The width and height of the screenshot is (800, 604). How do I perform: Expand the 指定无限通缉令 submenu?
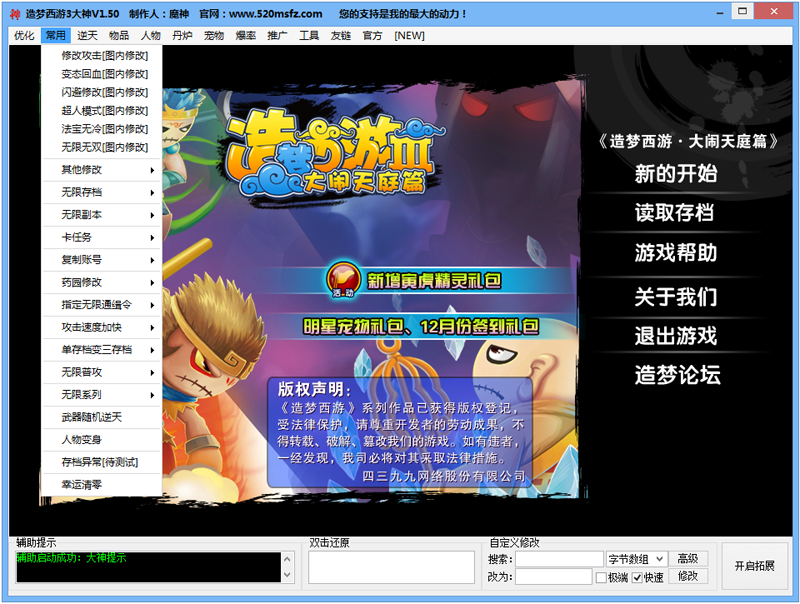click(x=102, y=305)
